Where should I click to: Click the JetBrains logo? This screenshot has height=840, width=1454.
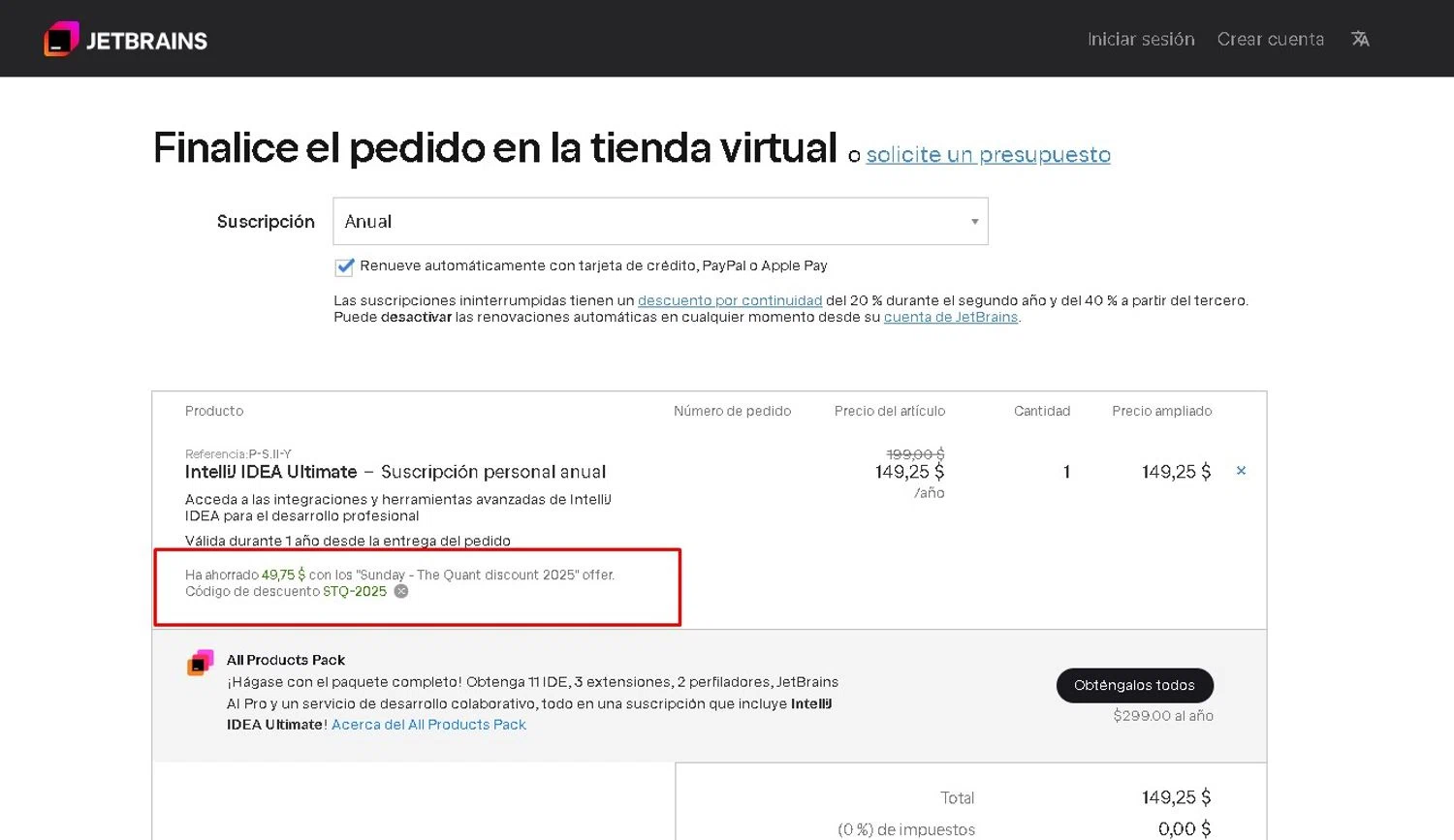pos(126,39)
